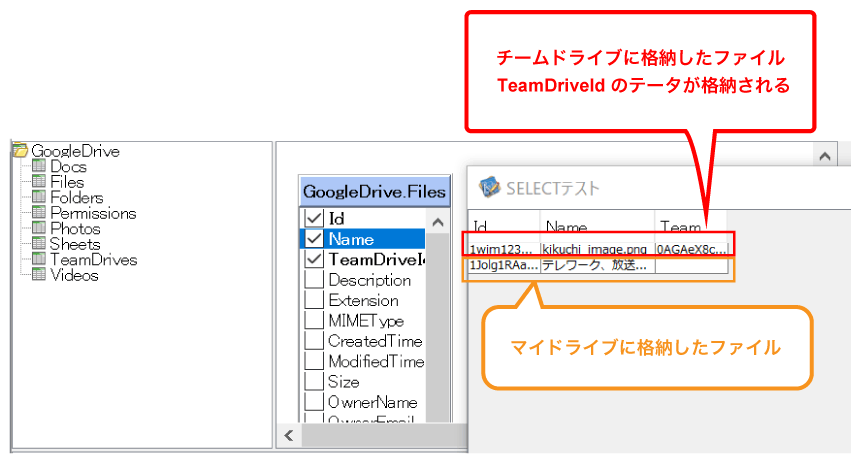Click the SELECTテスト window title
Screen dimensions: 851x459
tap(553, 188)
